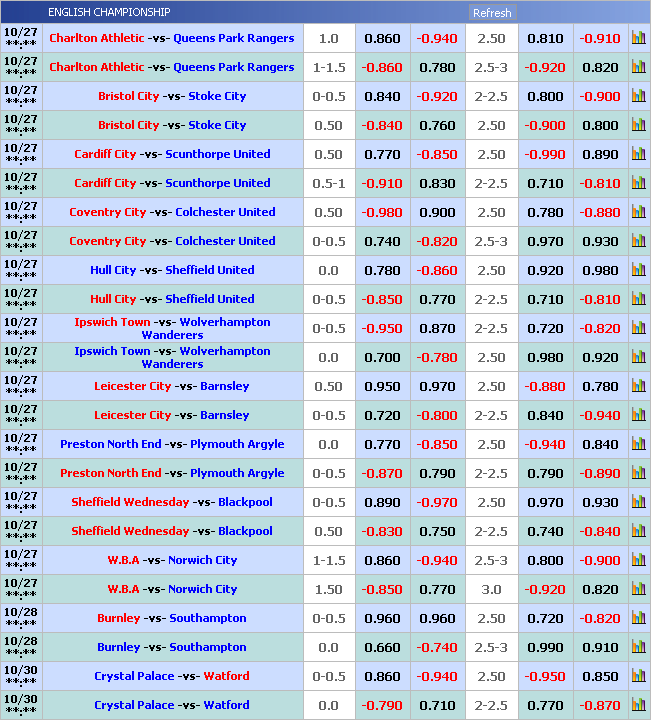Select the -0.990 over odds in Cardiff City row
The image size is (651, 720).
[546, 154]
